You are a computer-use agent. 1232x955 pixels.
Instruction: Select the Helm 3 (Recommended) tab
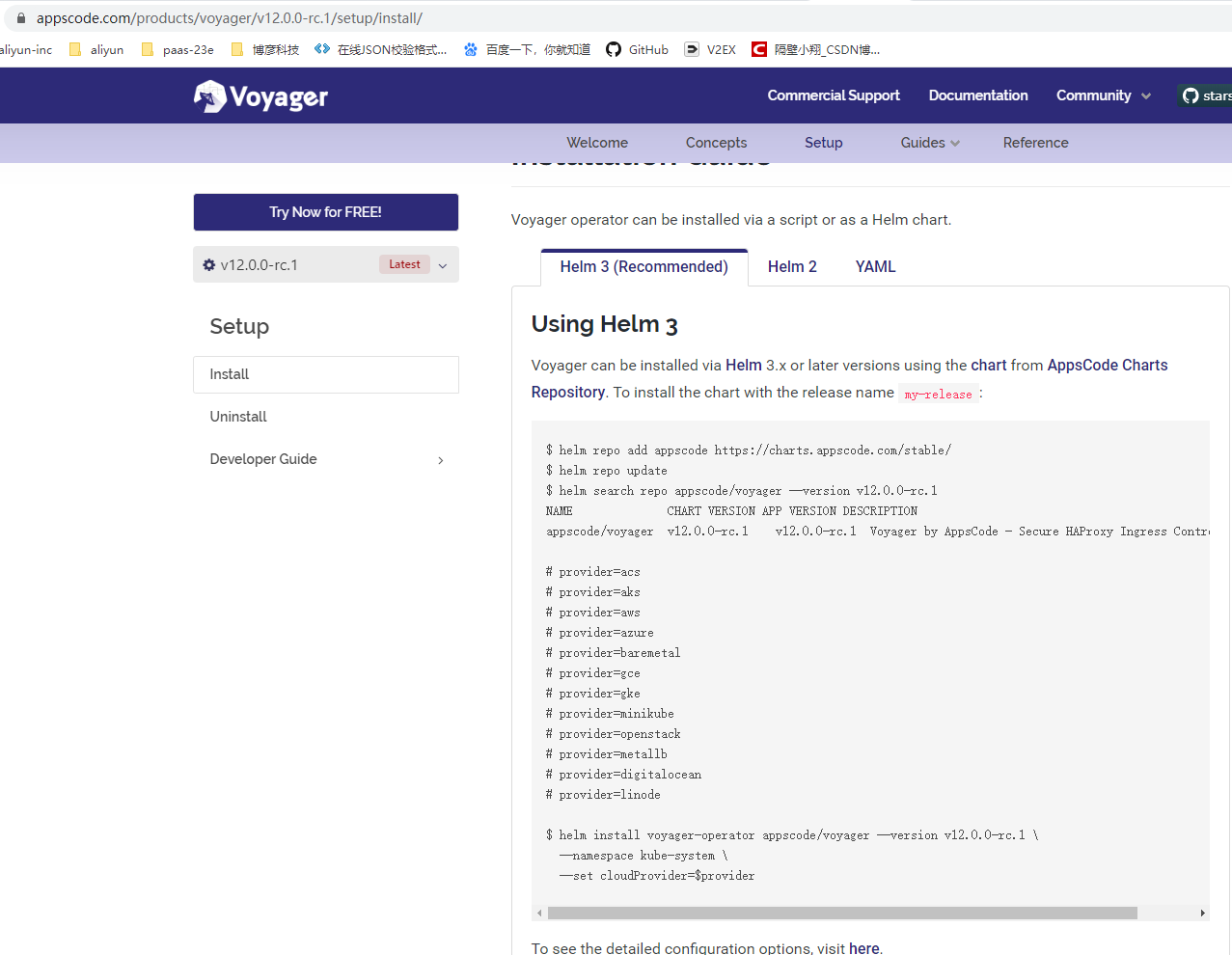pyautogui.click(x=644, y=267)
